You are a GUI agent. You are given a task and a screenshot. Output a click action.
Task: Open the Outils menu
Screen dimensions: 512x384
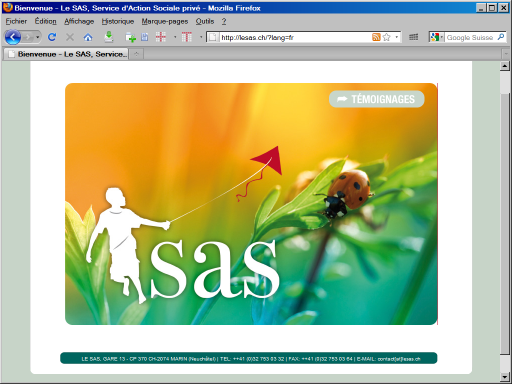pos(205,21)
